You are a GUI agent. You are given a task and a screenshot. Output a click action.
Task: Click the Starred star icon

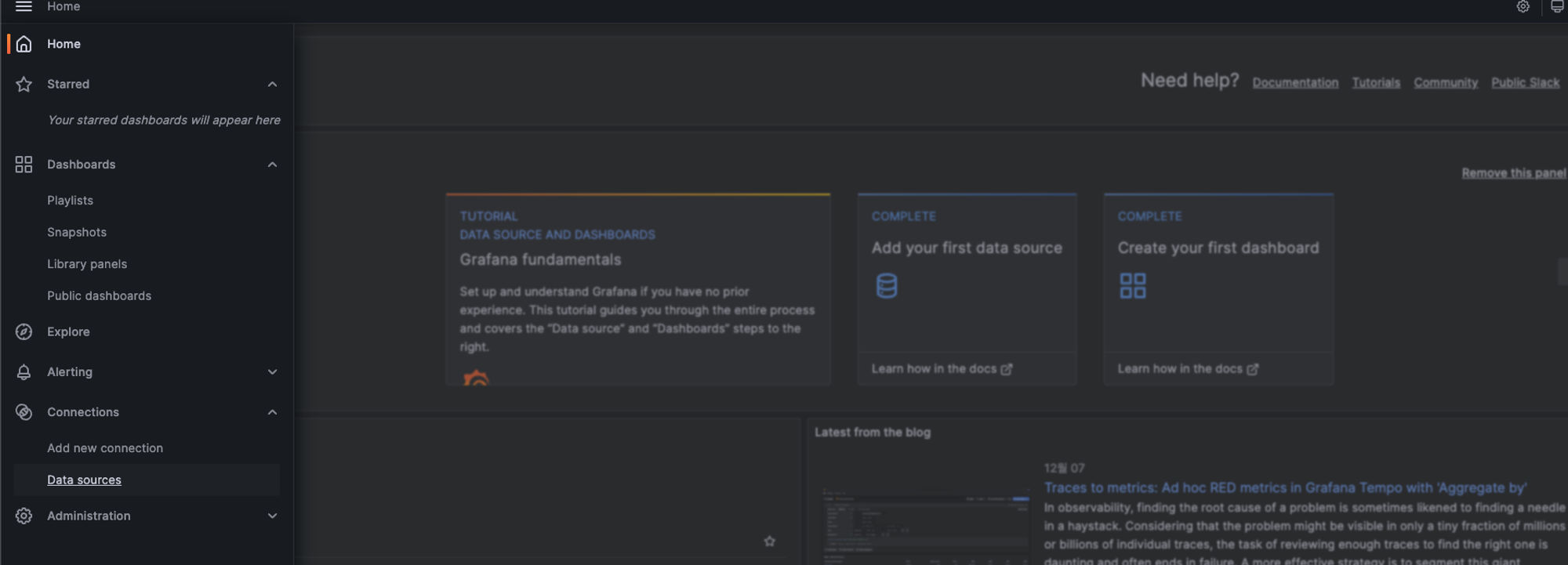pos(24,84)
